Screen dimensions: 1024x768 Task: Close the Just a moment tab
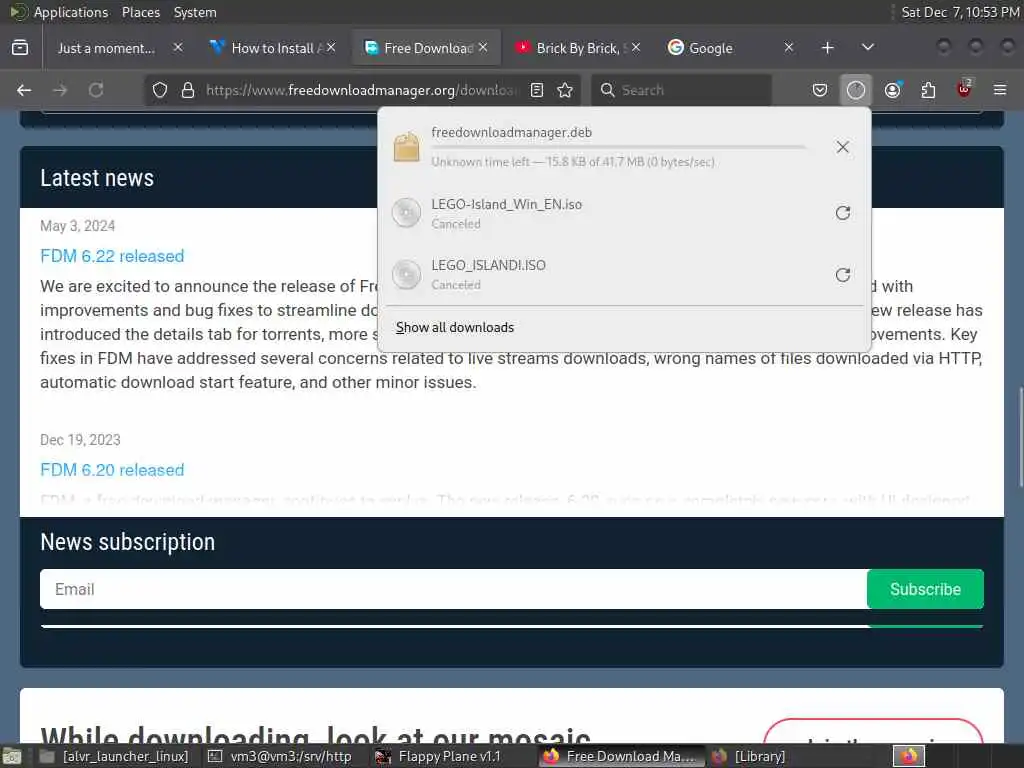pyautogui.click(x=178, y=47)
